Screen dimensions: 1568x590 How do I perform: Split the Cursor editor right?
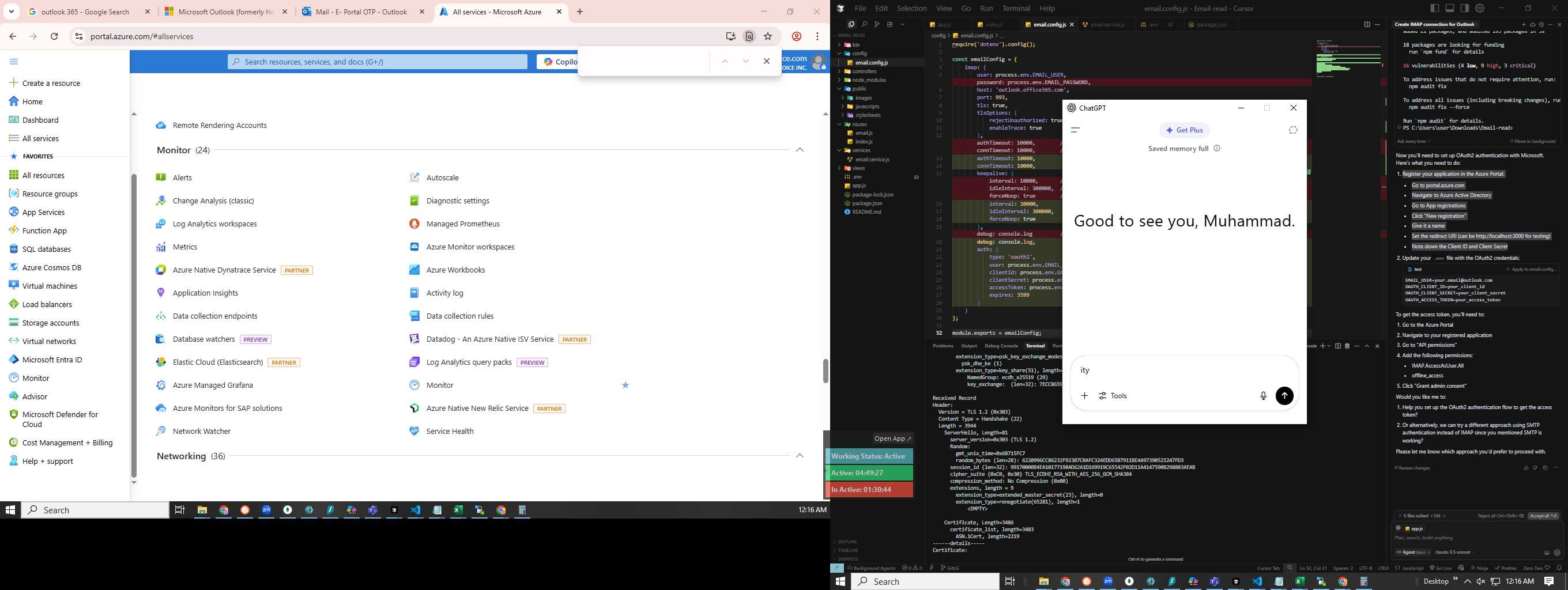[1366, 24]
